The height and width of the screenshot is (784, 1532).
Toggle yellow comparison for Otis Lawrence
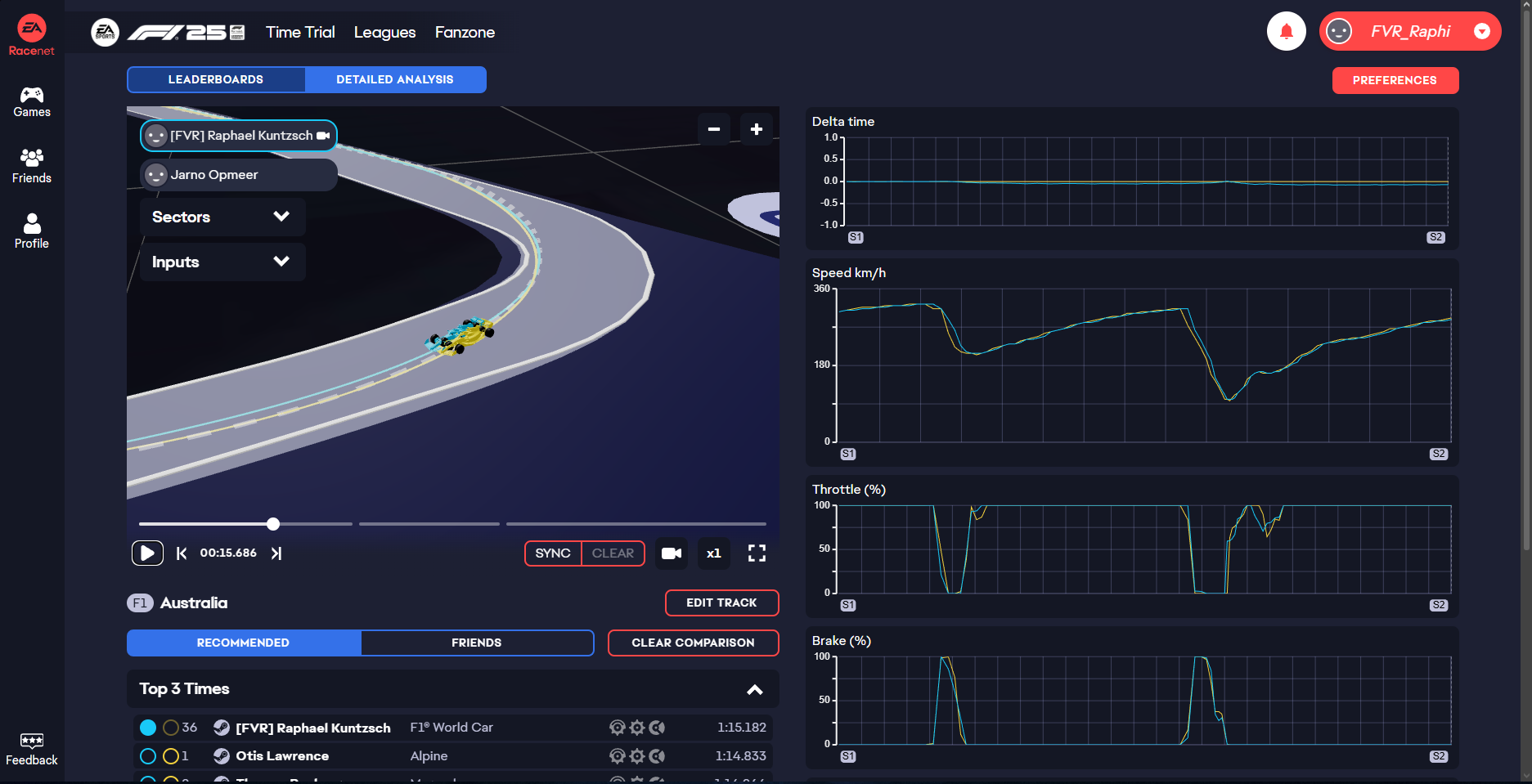point(171,756)
